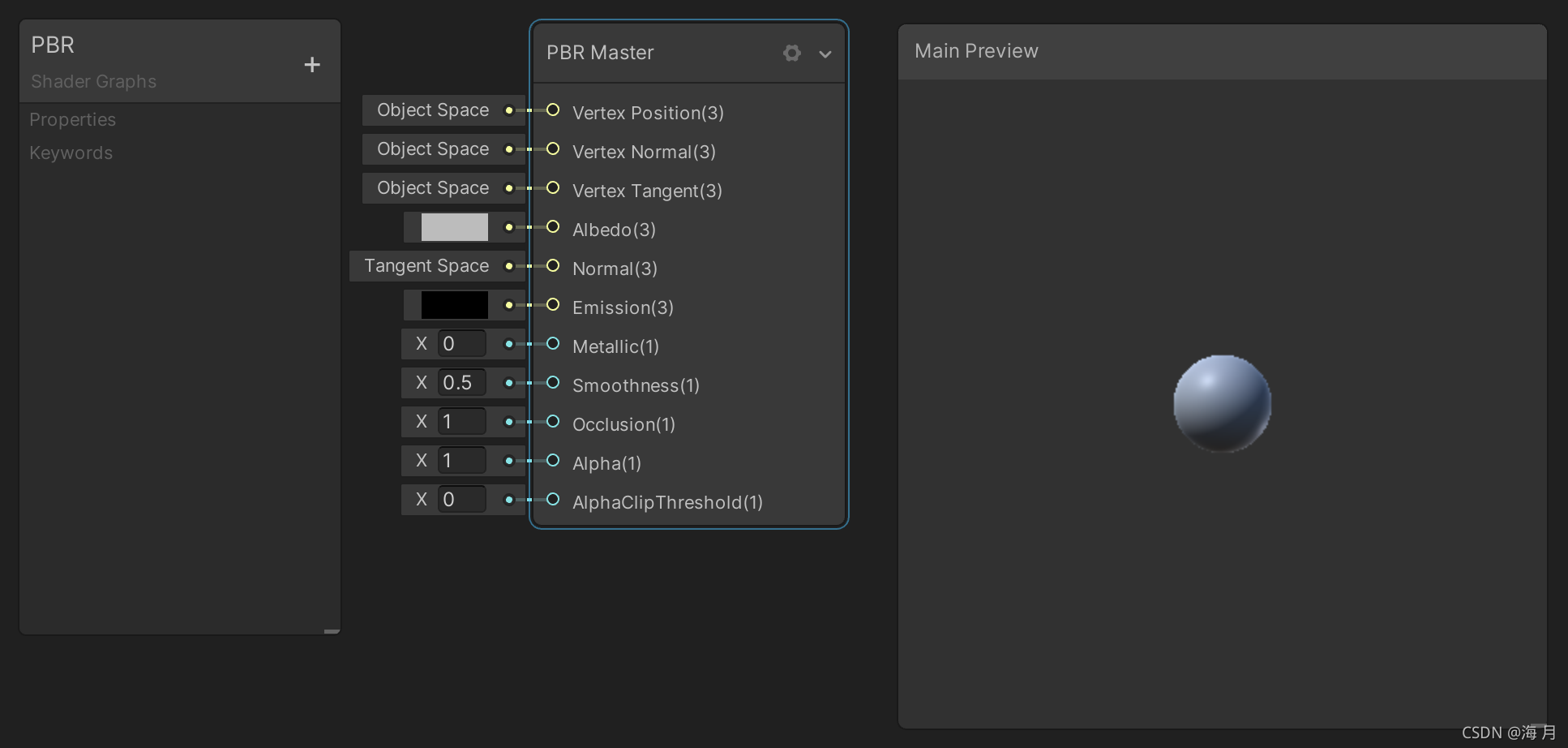Click the sphere in Main Preview

[1223, 403]
